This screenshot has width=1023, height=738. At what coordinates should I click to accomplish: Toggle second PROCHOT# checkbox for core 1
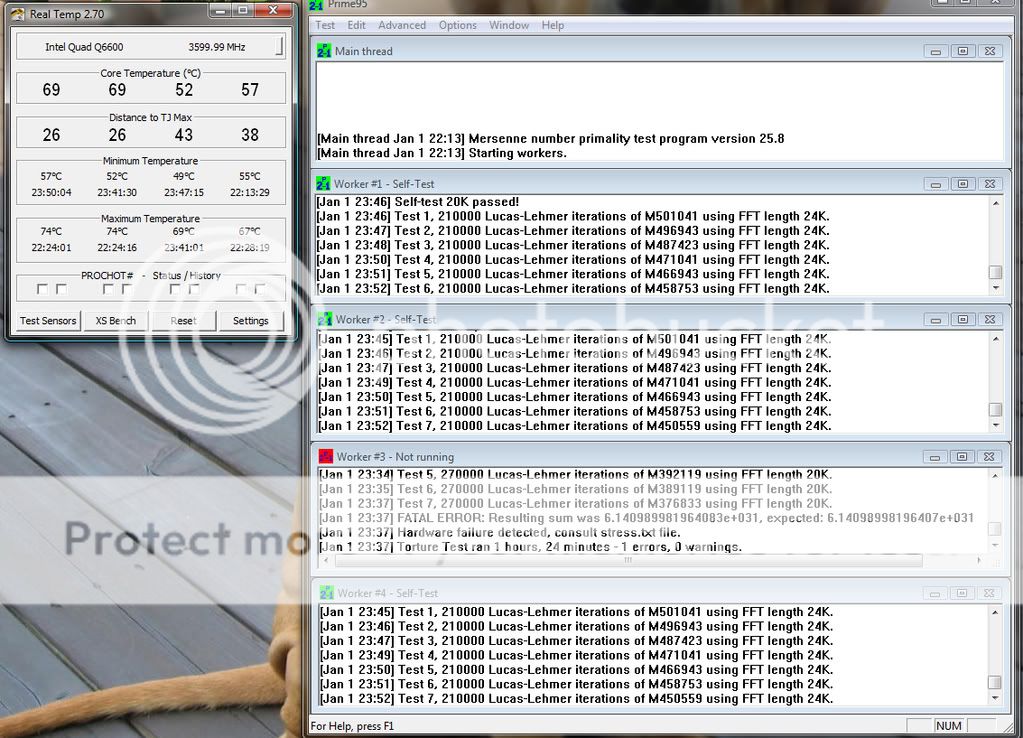tap(61, 289)
